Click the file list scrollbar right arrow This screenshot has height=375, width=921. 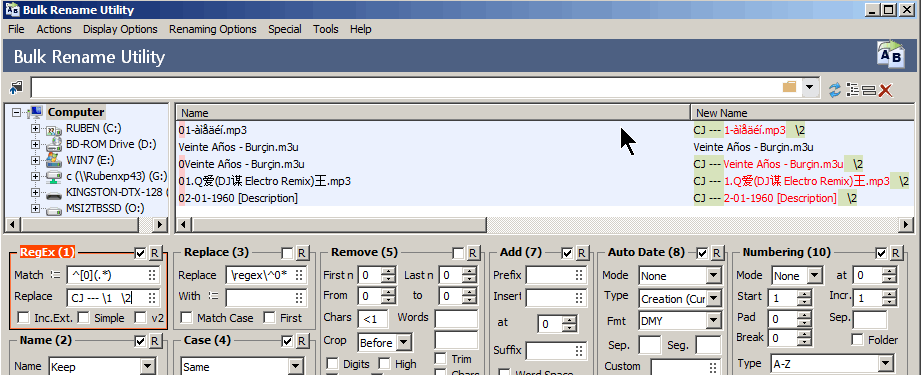click(907, 225)
